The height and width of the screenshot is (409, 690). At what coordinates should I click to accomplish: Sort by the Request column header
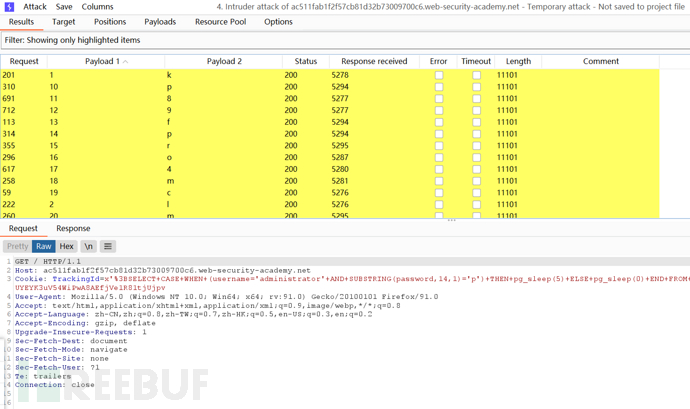(24, 61)
